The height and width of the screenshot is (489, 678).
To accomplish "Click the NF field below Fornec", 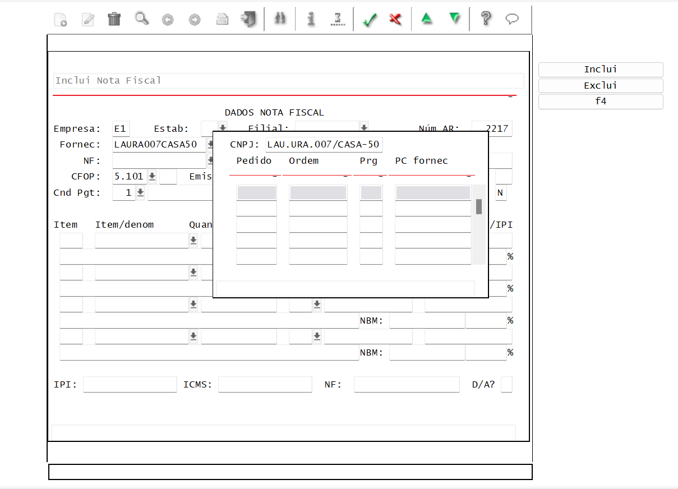I will [159, 161].
